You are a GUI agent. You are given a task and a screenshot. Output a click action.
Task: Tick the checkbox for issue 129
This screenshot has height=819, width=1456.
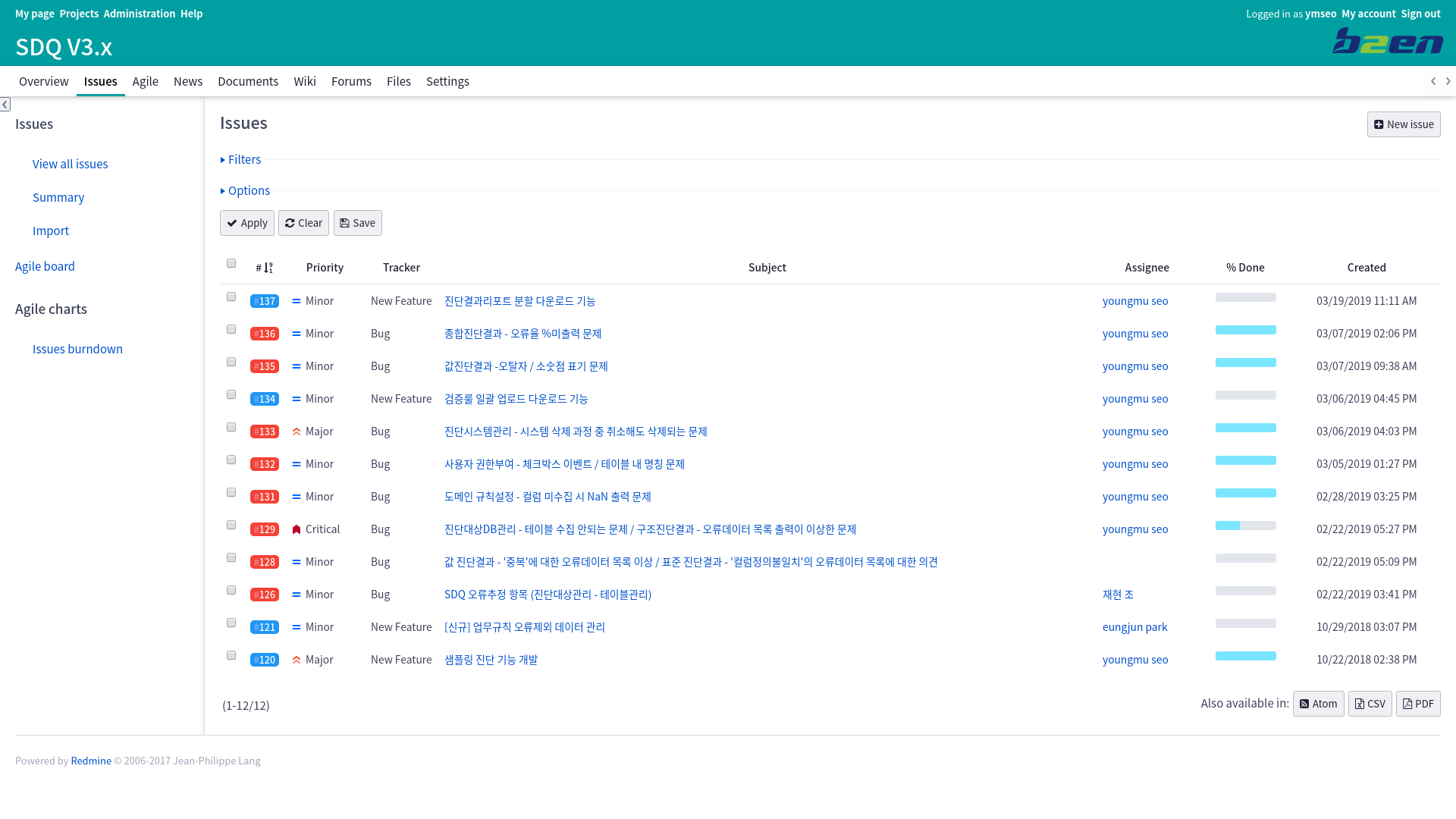pos(231,525)
